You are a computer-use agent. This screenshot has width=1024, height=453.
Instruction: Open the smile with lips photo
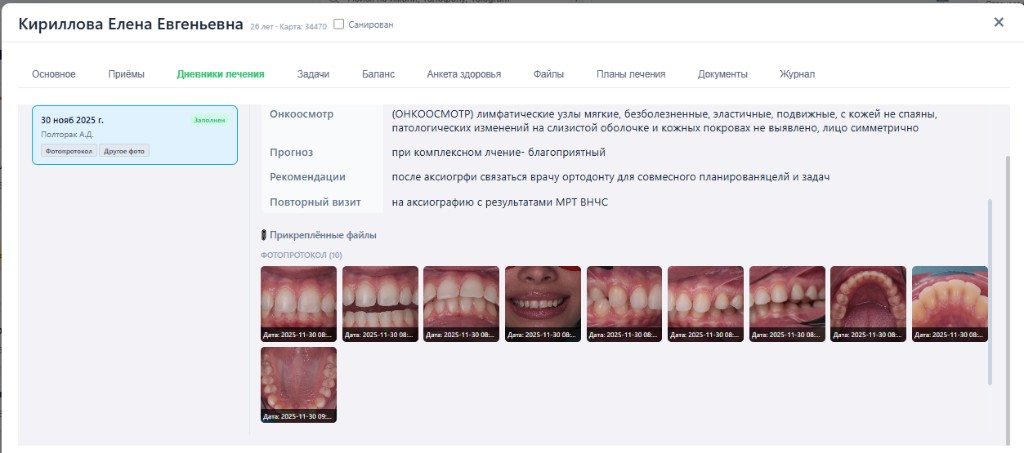[543, 304]
